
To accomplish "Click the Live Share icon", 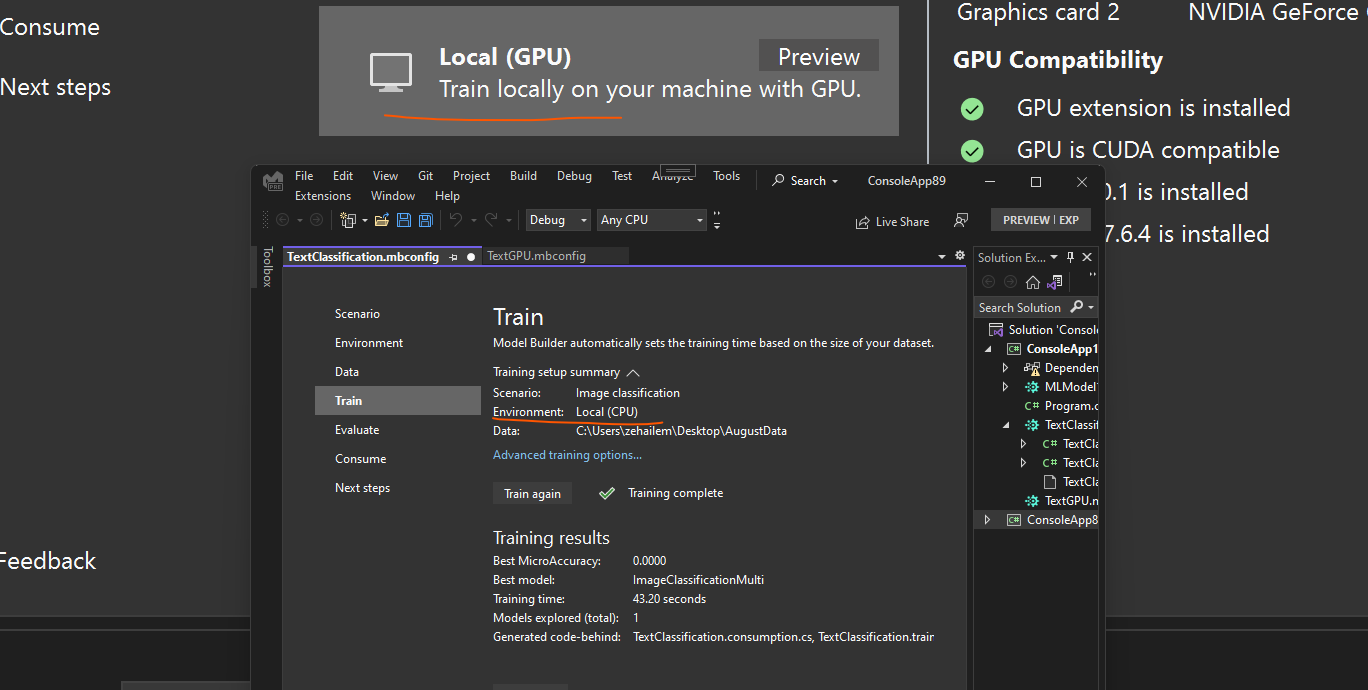I will coord(893,221).
